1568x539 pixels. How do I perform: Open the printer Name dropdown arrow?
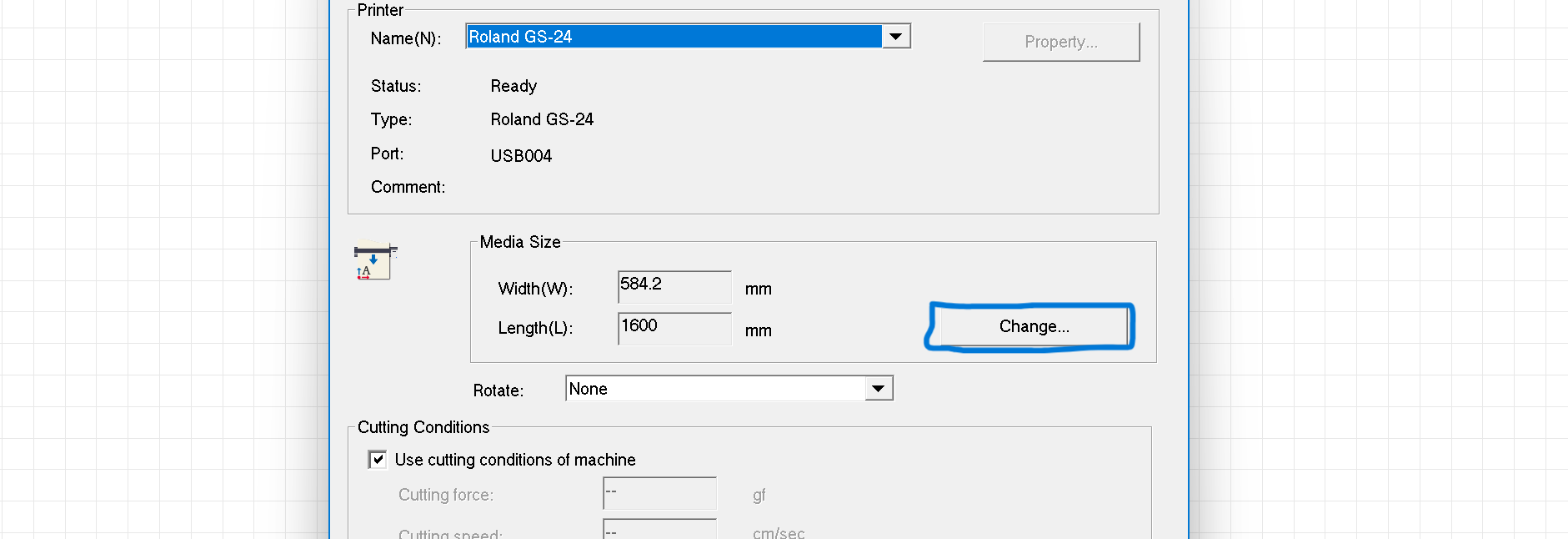click(895, 37)
